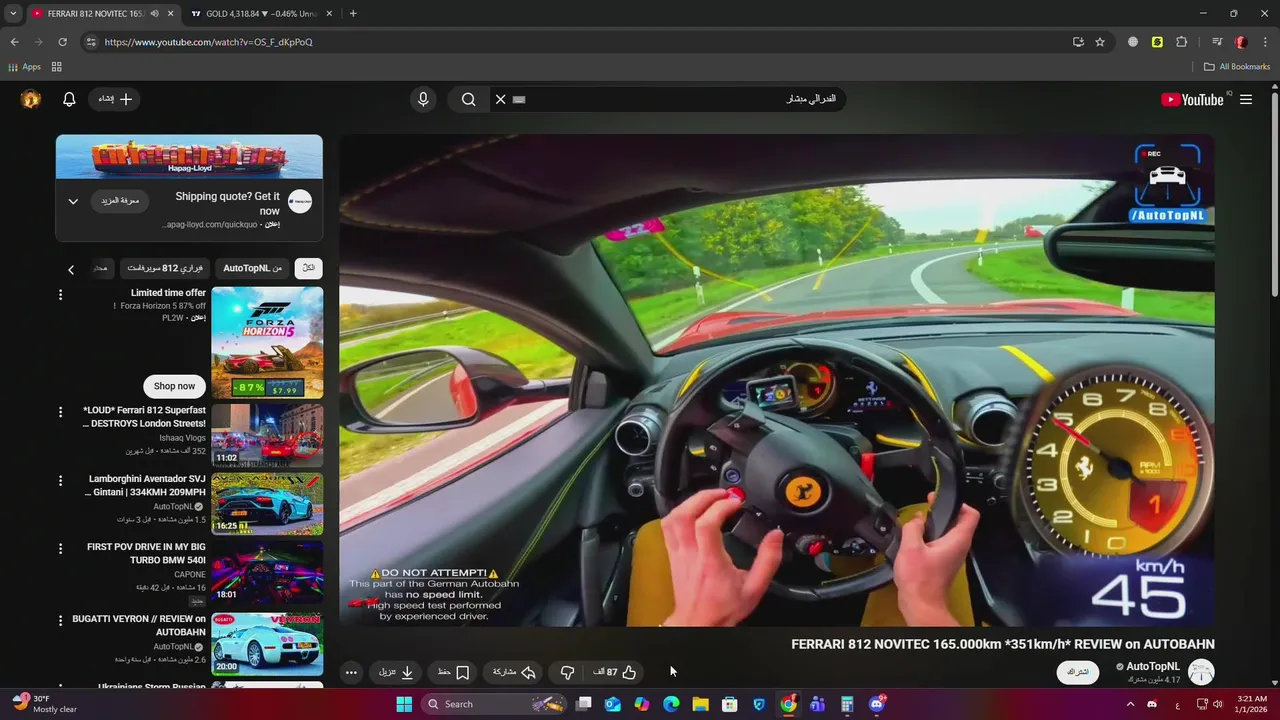Open the Forza Horizon 5 ad thumbnail
The height and width of the screenshot is (720, 1280).
coord(267,343)
